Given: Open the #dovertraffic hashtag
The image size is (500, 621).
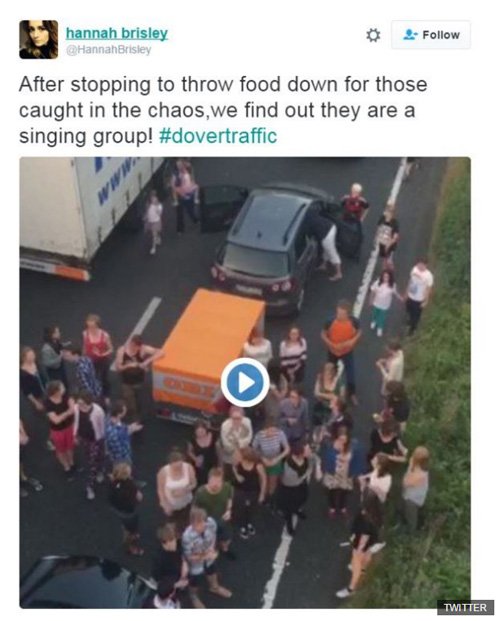Looking at the screenshot, I should (218, 136).
